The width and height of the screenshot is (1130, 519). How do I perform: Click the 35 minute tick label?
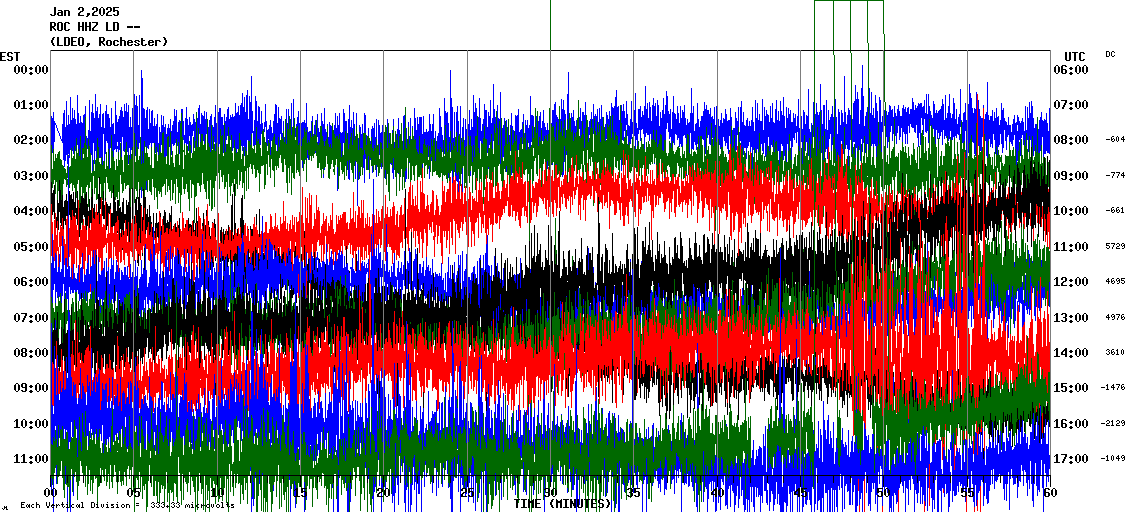pyautogui.click(x=633, y=493)
